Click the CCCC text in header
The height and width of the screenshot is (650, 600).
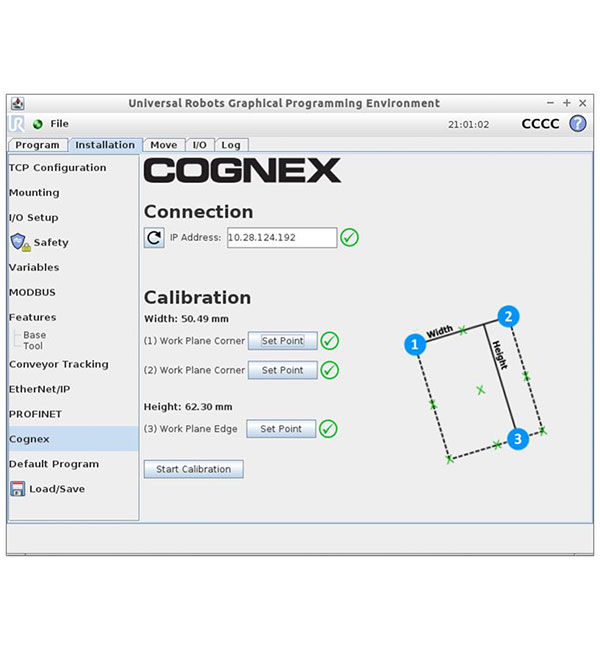click(541, 124)
